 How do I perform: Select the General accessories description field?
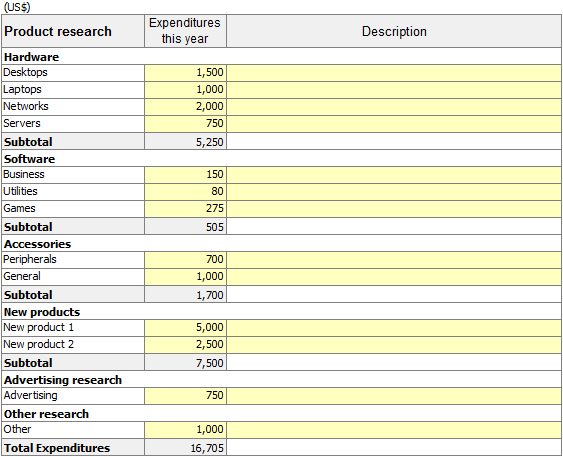click(394, 277)
